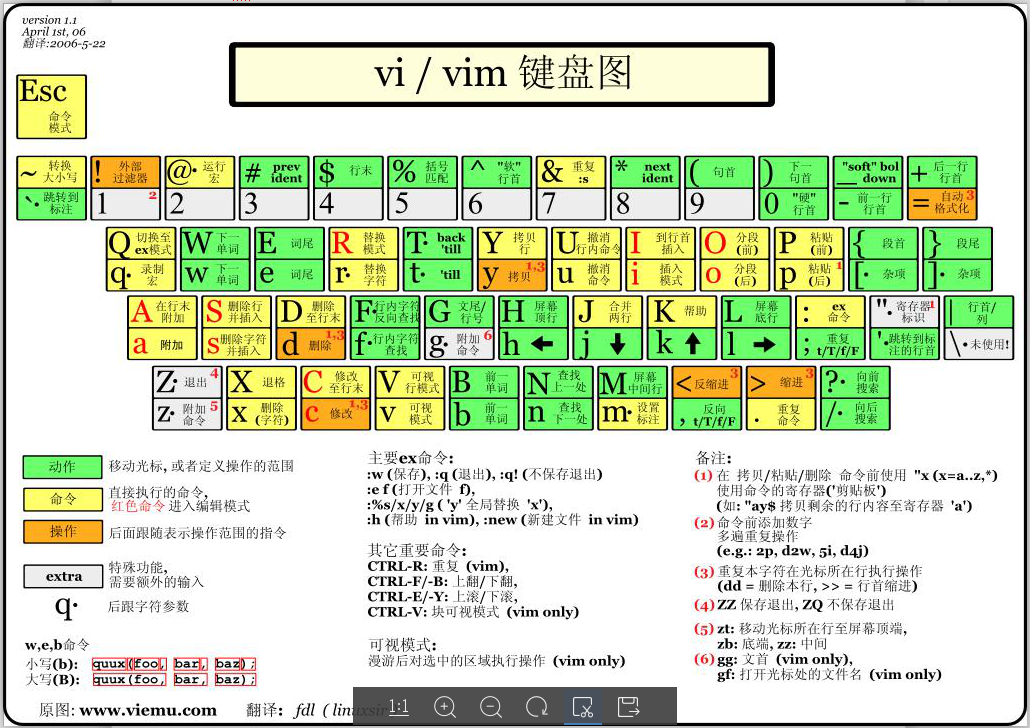Select the 'i 插入模式' key

pos(660,275)
